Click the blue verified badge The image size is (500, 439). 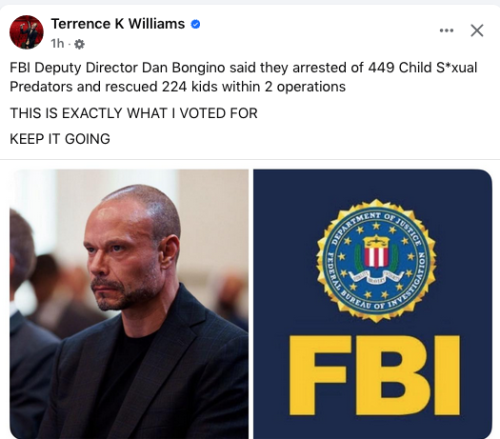(195, 24)
